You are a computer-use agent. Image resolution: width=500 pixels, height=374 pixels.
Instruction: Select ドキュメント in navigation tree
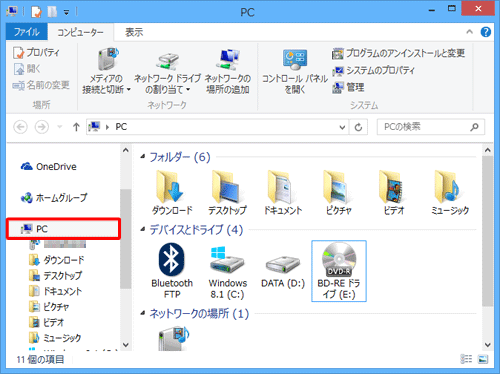pos(55,291)
